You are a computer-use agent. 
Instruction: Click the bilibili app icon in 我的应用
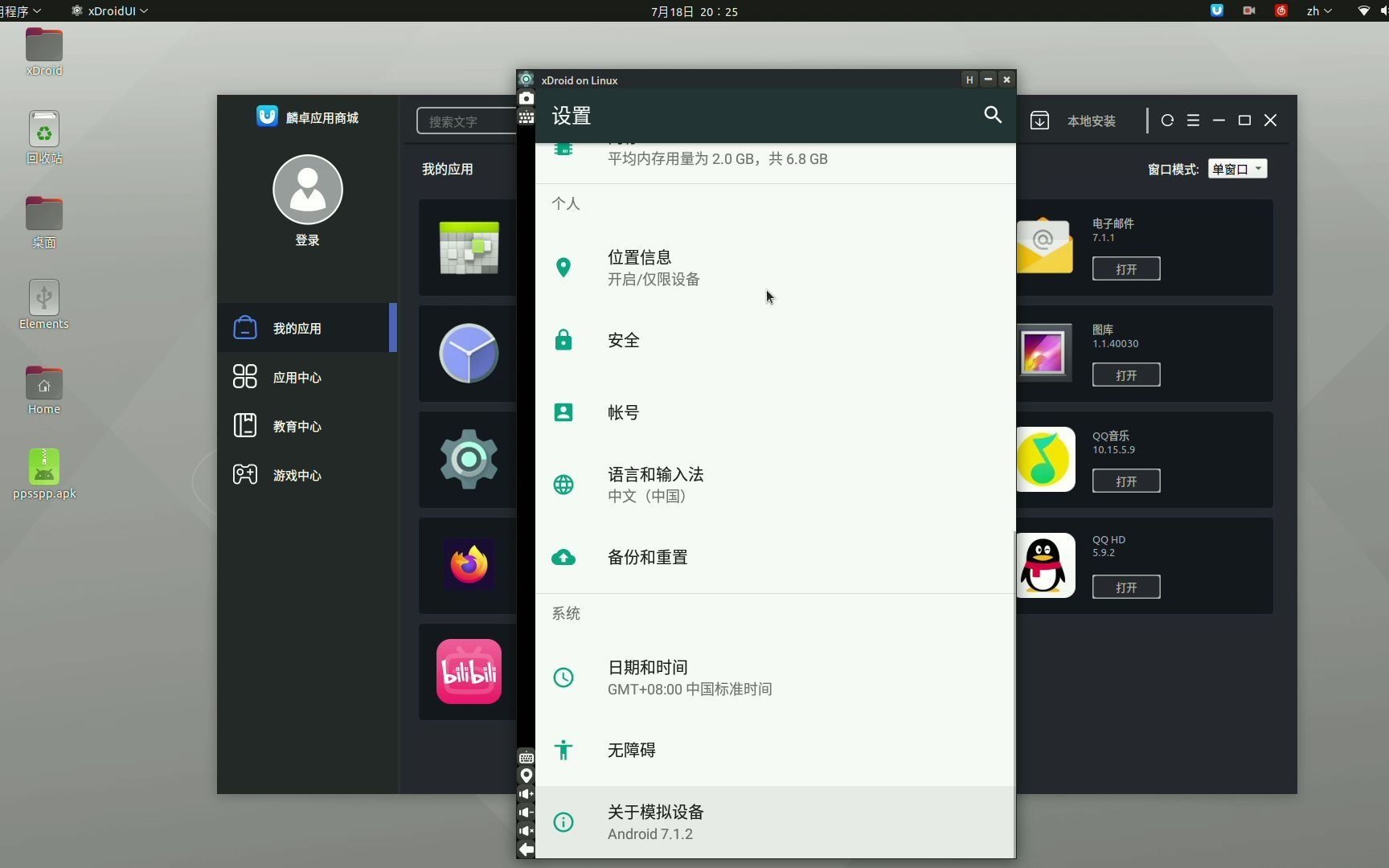click(x=469, y=671)
